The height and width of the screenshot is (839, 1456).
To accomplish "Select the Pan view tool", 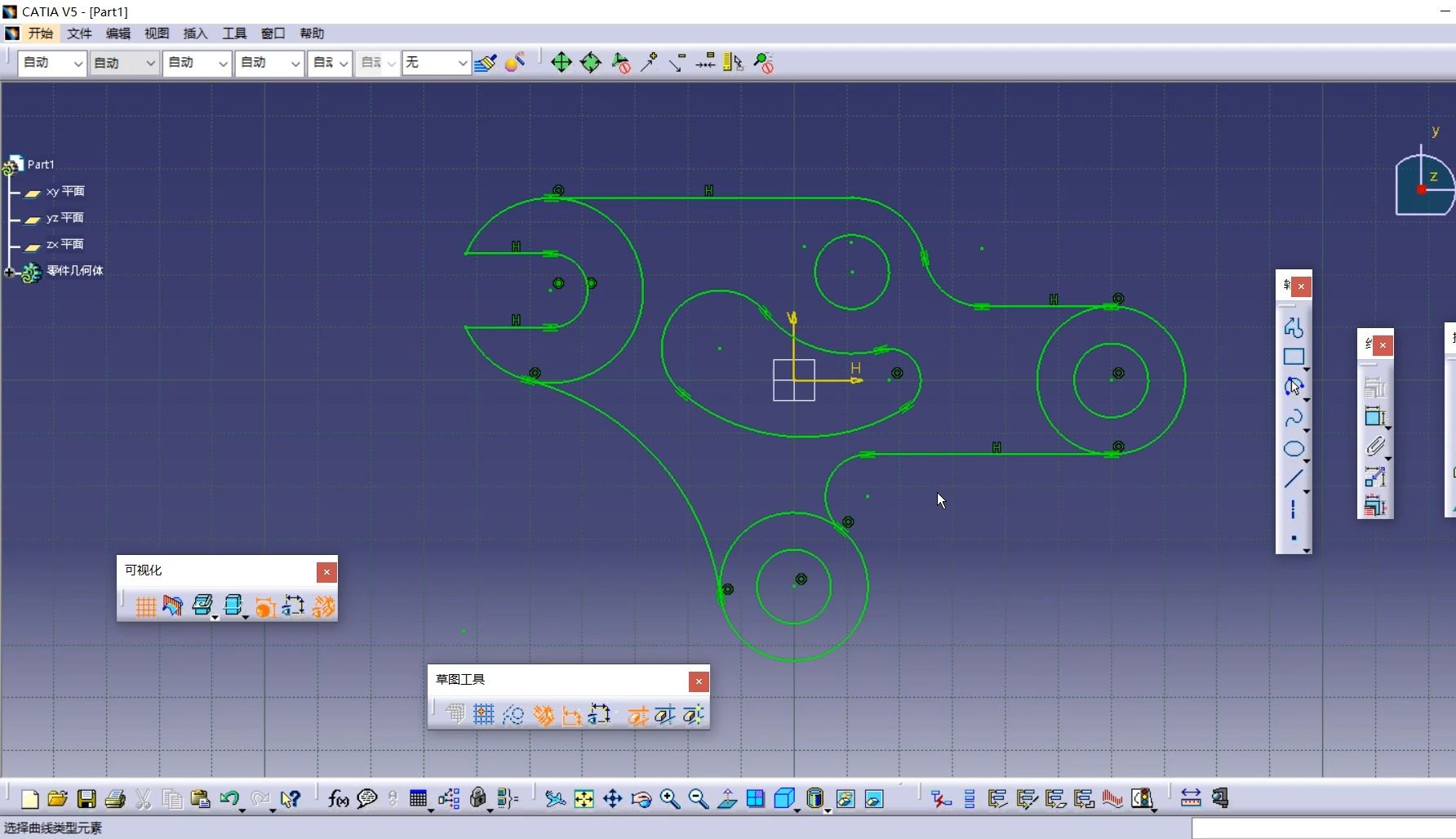I will click(x=612, y=799).
